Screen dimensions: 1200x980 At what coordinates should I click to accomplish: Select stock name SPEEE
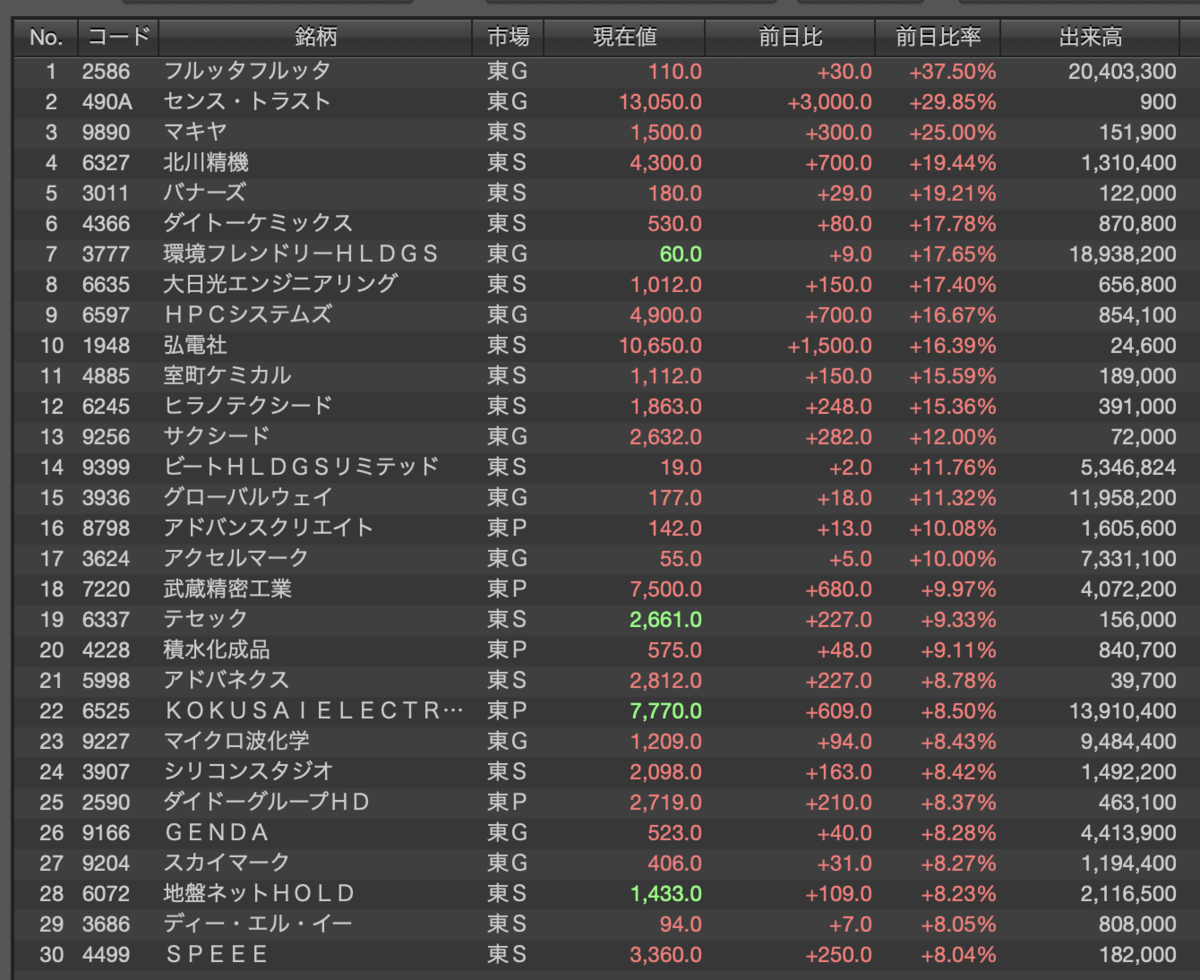[216, 954]
